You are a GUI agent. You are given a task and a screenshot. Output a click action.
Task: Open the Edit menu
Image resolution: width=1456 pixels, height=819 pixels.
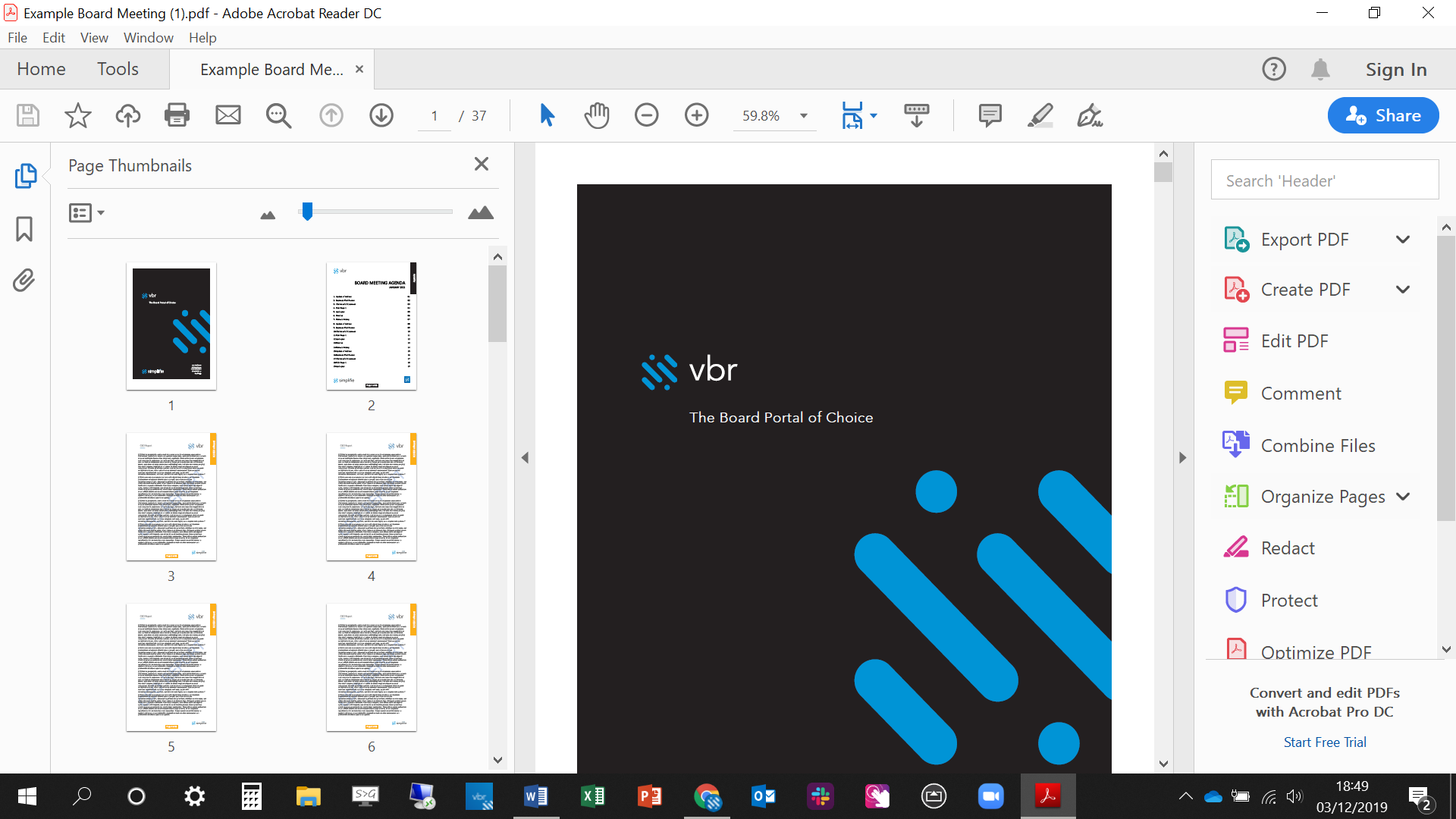click(54, 38)
